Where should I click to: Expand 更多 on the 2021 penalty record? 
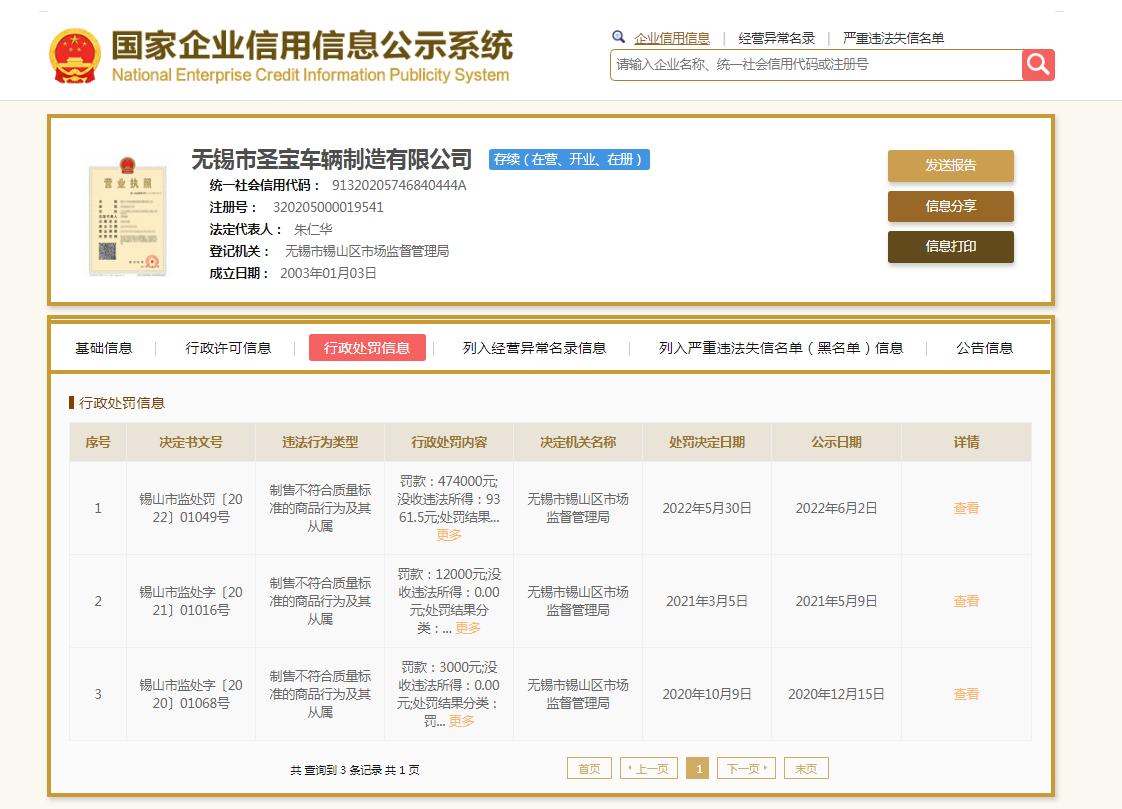(466, 628)
